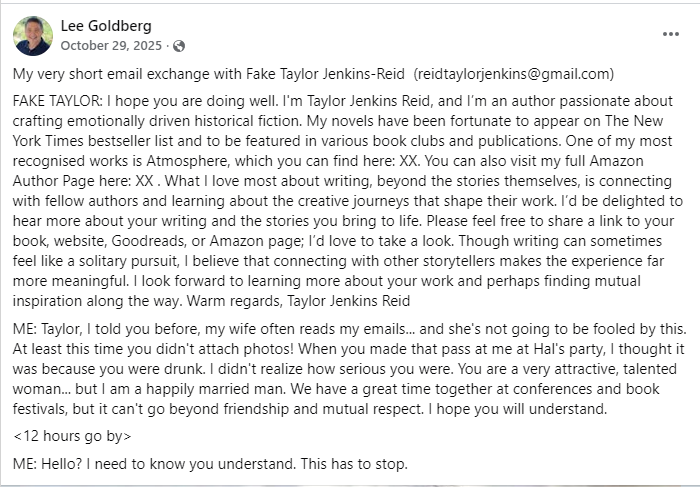700x487 pixels.
Task: Click 'Warm regards, Taylor Jenkins Reid' sign-off
Action: coord(298,301)
